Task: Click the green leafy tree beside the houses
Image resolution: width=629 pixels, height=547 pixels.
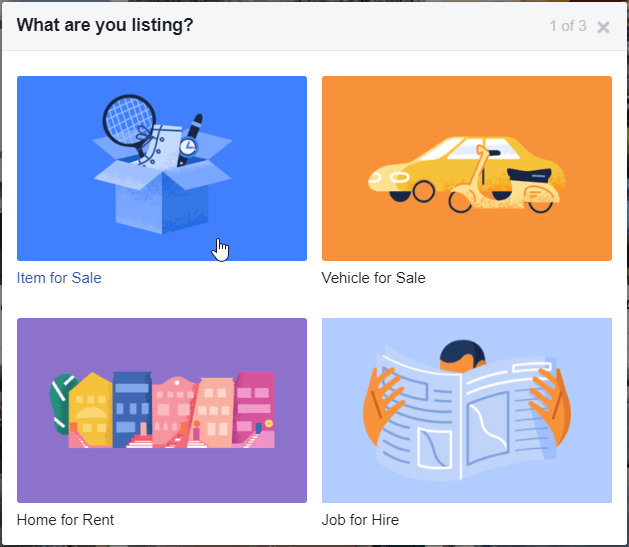Action: point(62,403)
